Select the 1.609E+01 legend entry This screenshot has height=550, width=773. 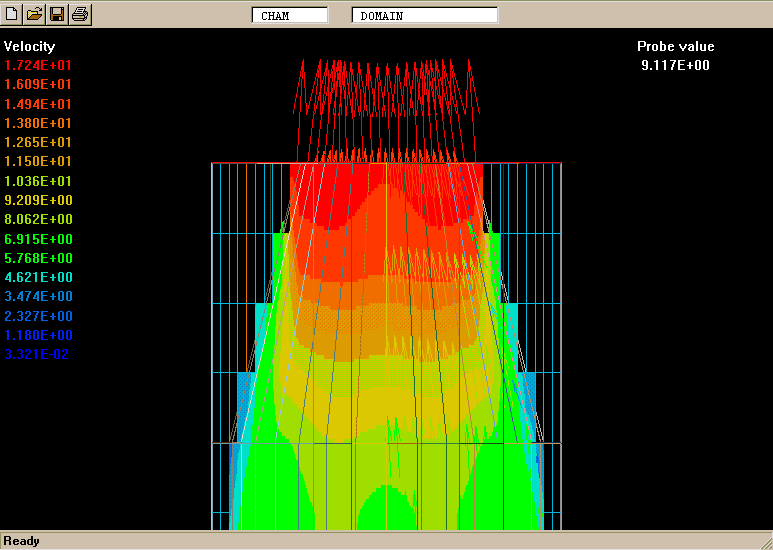[38, 84]
